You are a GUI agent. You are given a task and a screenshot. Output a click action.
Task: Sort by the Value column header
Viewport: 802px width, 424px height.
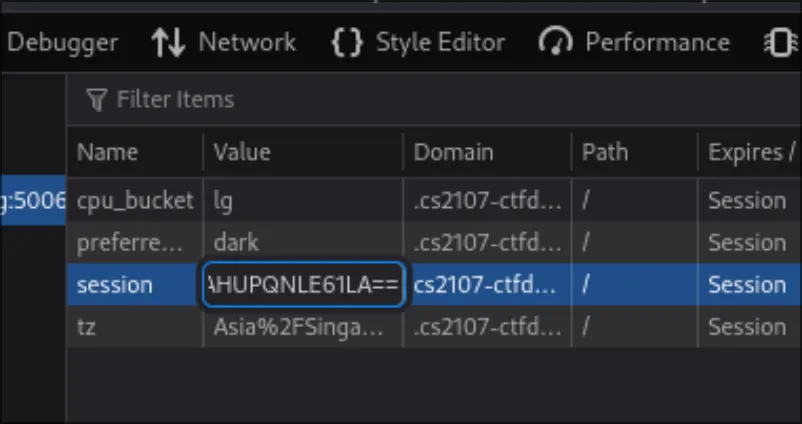[x=242, y=153]
